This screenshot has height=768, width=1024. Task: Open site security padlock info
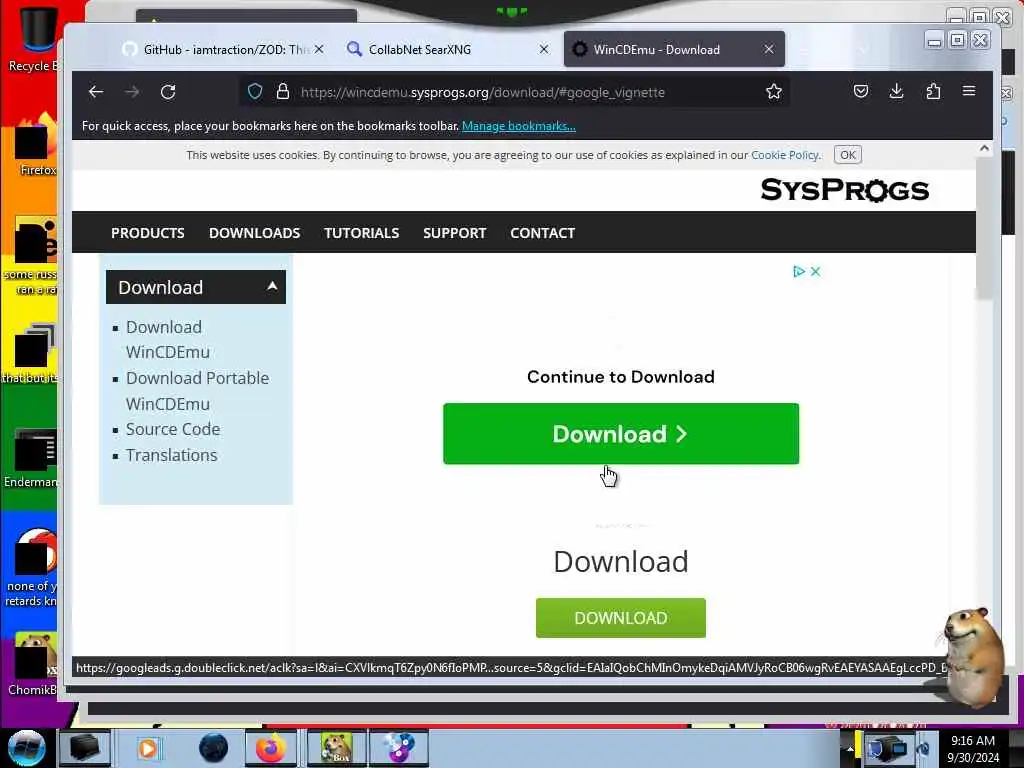(x=282, y=91)
